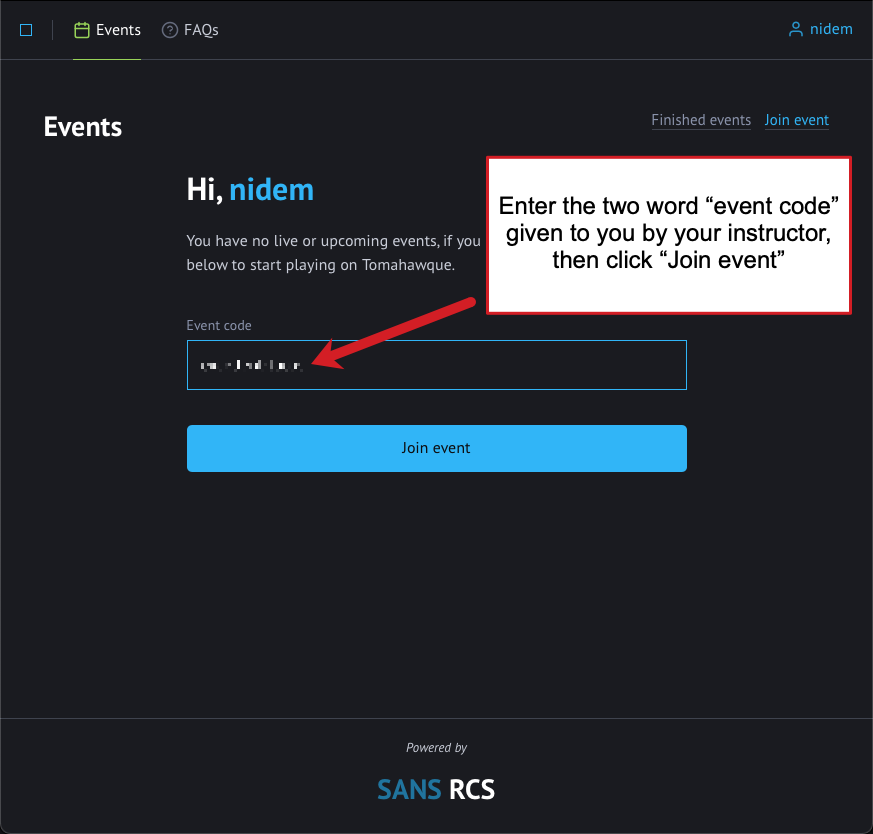Screen dimensions: 873x834
Task: Click the blue Join event button
Action: 436,448
